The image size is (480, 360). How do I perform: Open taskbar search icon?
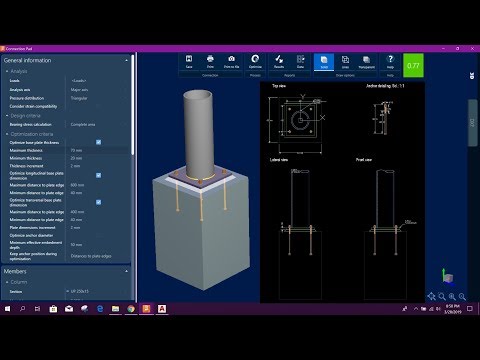coord(22,309)
